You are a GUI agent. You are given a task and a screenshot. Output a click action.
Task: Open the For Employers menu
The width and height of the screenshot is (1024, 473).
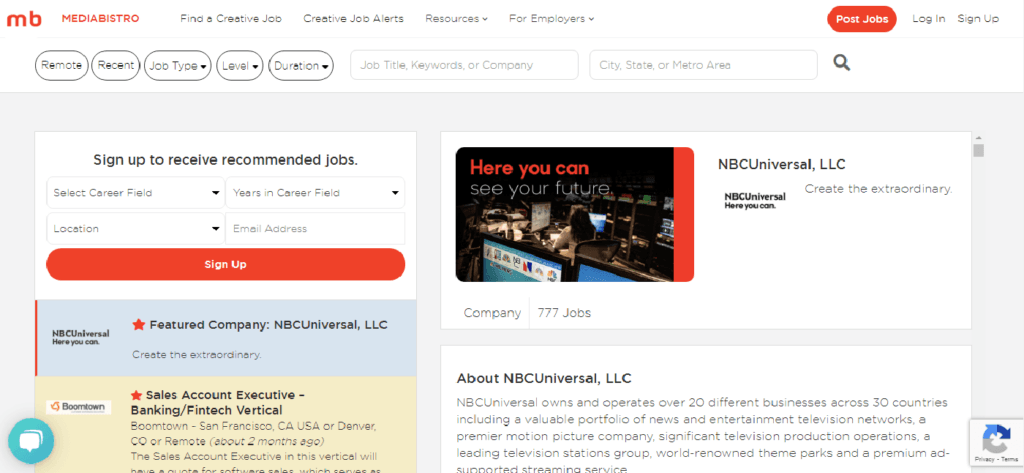(551, 19)
